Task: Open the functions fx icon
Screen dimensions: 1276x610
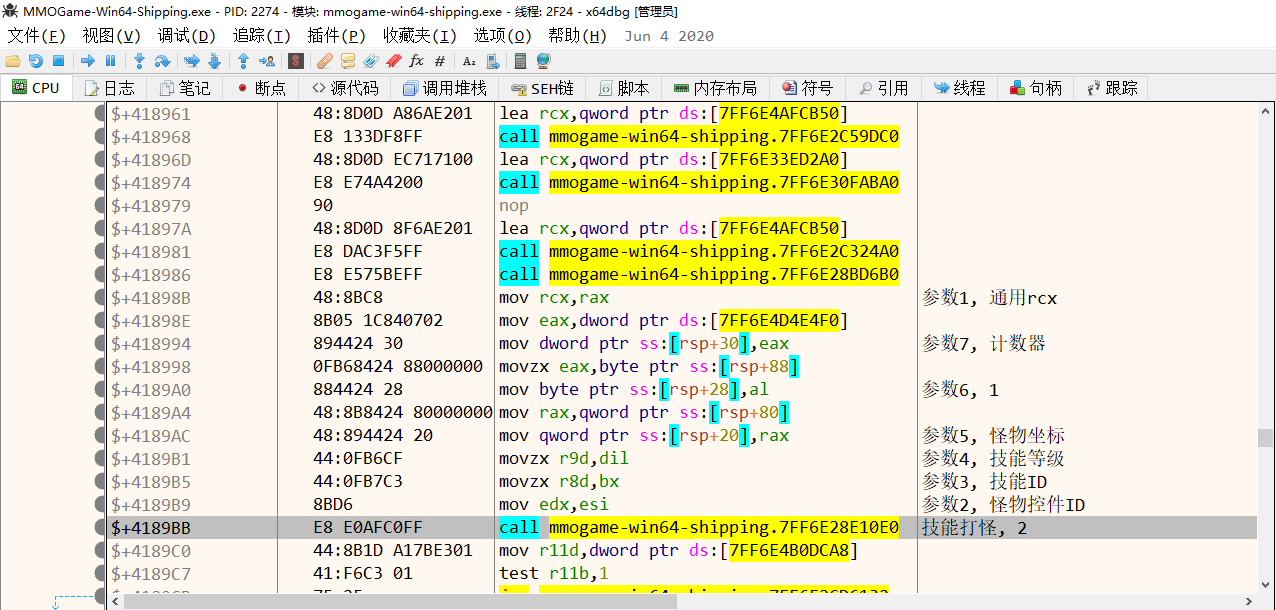Action: 416,61
